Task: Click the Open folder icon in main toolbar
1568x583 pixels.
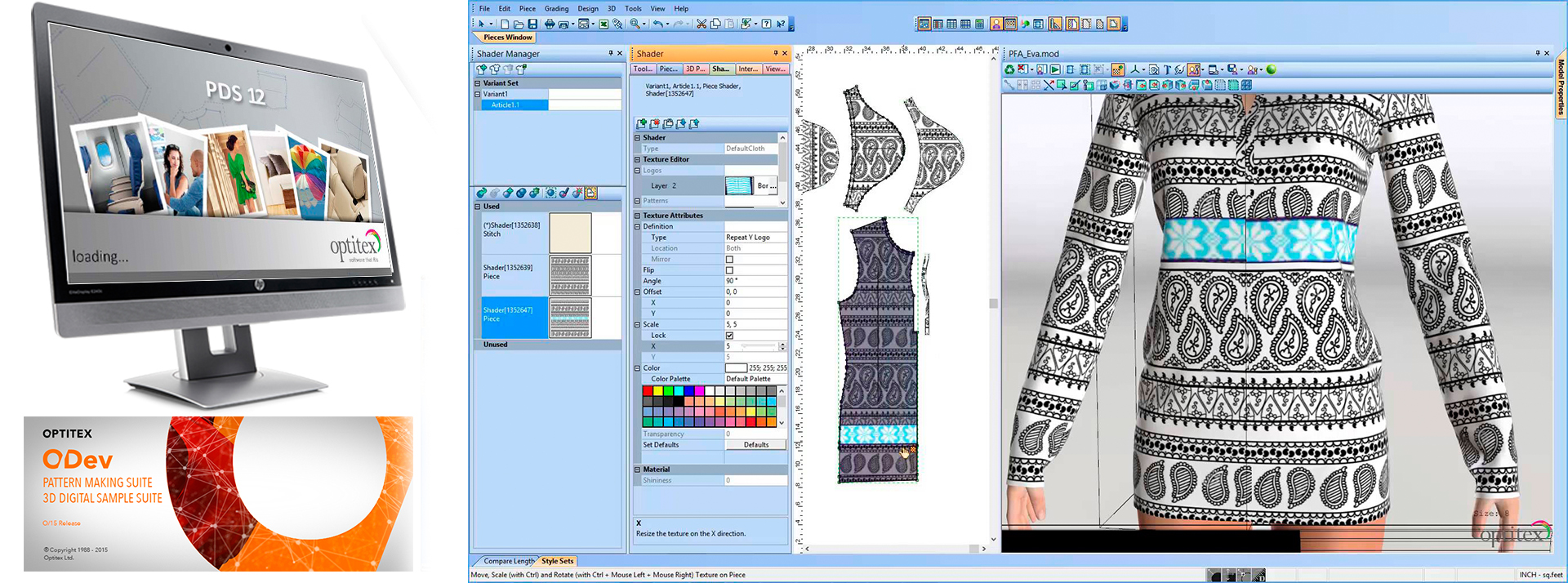Action: click(519, 24)
